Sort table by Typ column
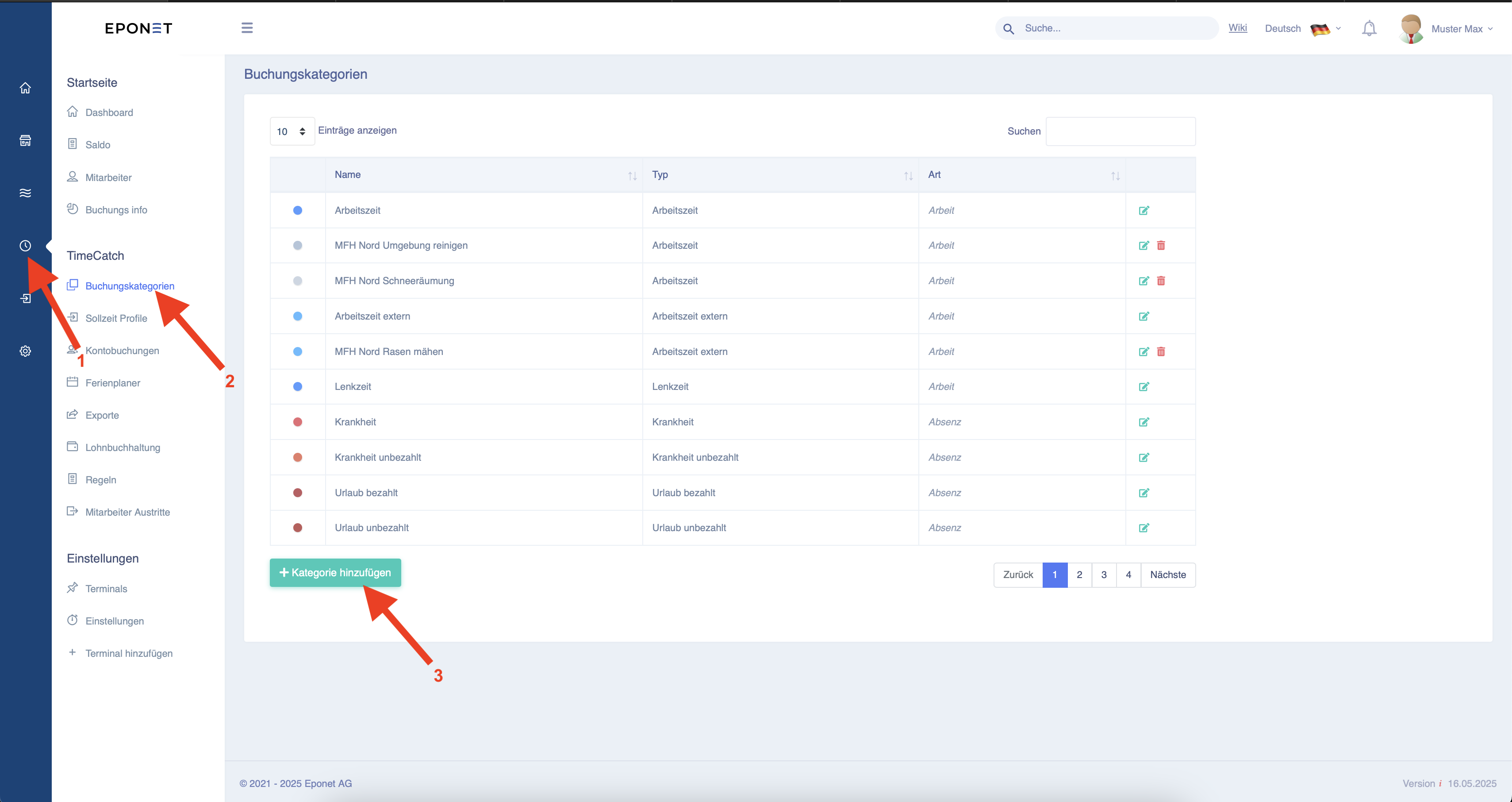The width and height of the screenshot is (1512, 802). 781,174
